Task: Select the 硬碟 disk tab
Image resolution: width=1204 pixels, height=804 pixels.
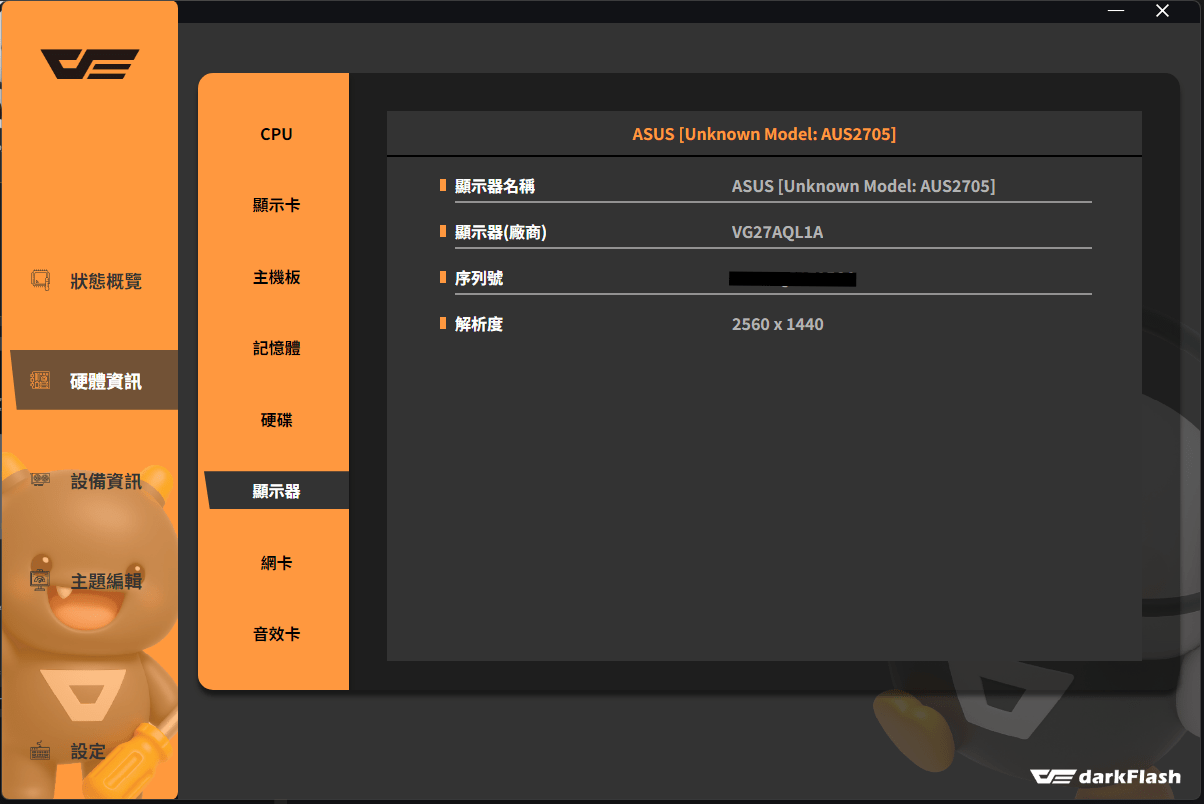Action: [276, 420]
